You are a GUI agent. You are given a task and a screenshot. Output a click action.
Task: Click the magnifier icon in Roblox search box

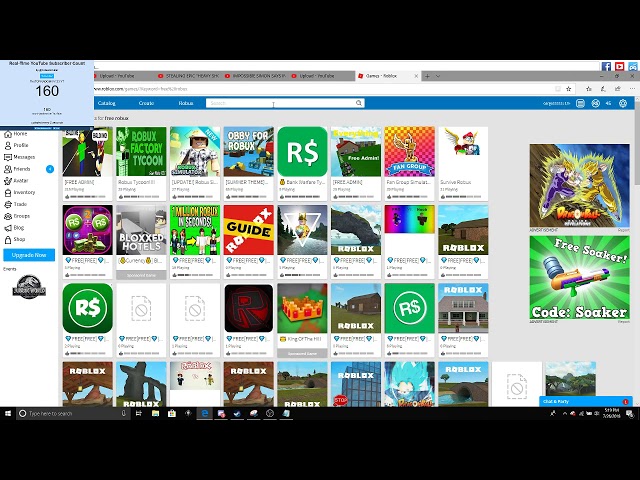[x=359, y=103]
